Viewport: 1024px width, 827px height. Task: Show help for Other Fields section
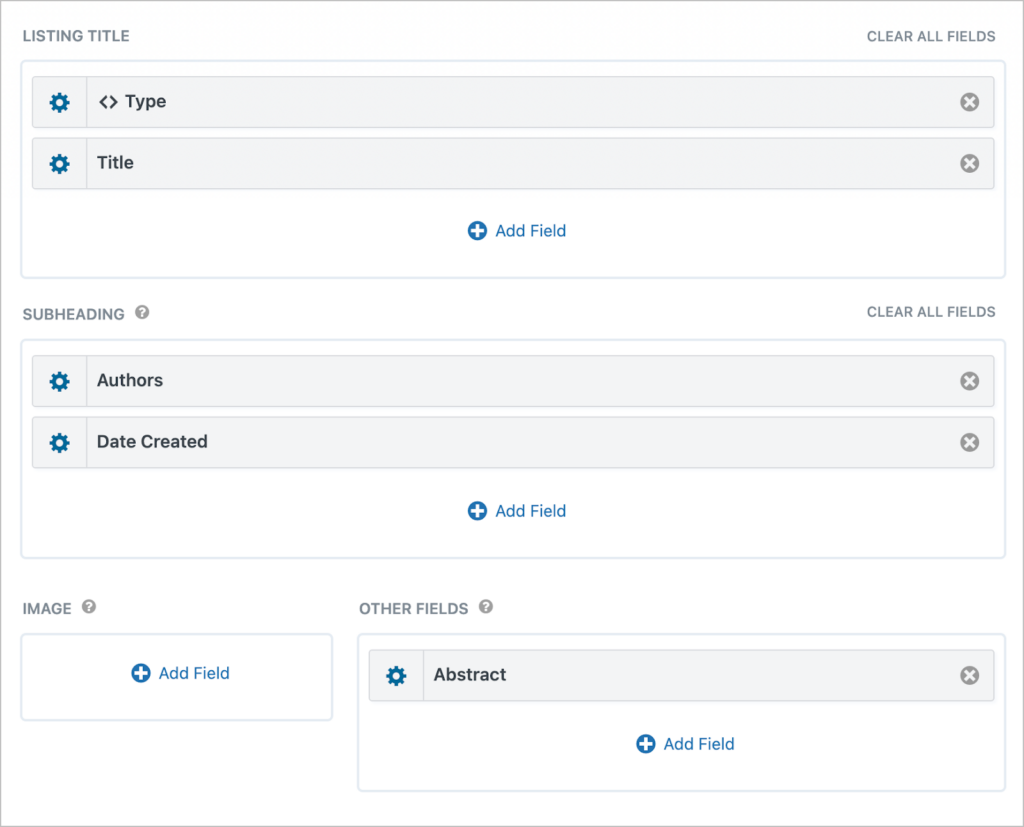pyautogui.click(x=486, y=607)
